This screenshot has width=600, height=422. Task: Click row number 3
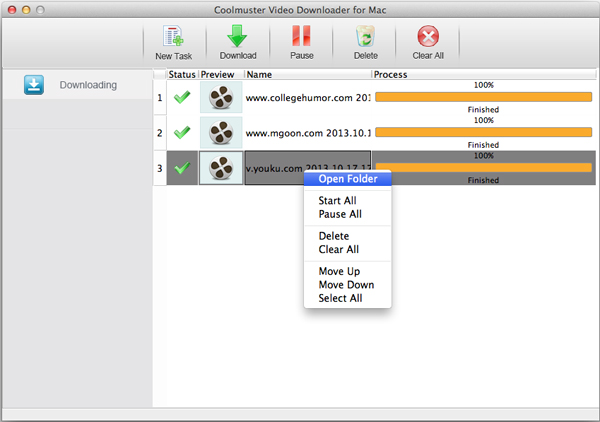tap(160, 168)
